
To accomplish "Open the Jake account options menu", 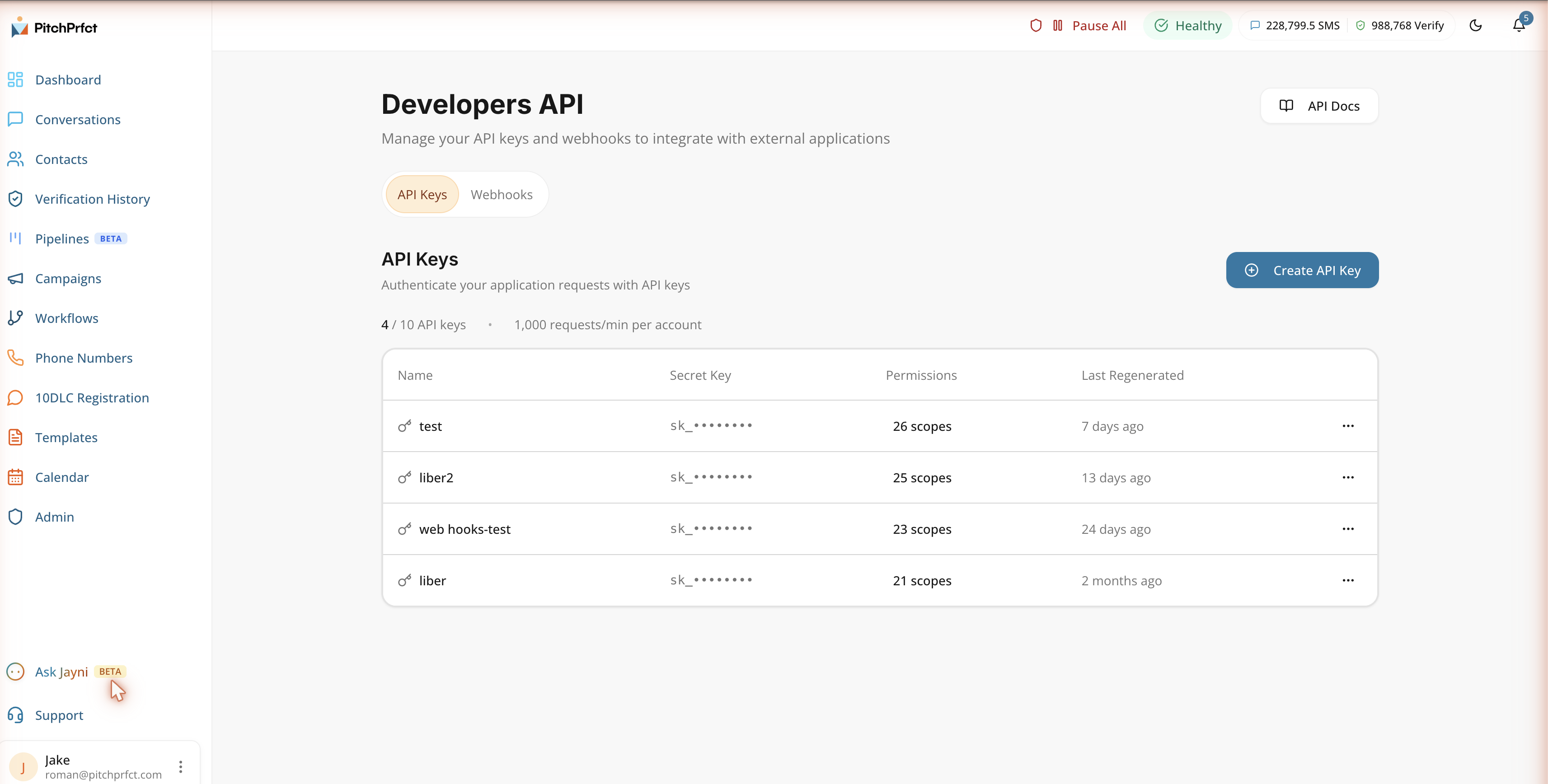I will click(x=180, y=766).
